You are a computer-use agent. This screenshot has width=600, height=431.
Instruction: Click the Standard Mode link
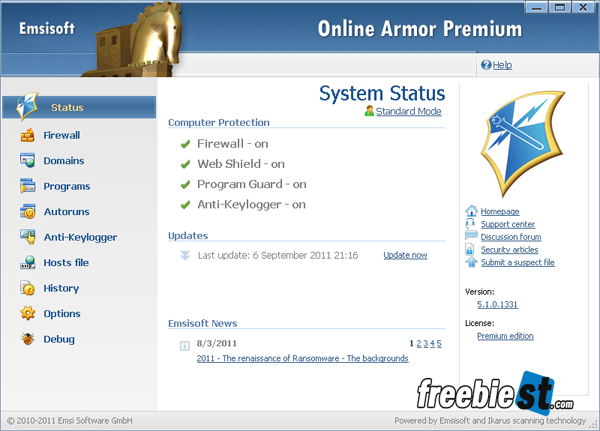tap(408, 111)
